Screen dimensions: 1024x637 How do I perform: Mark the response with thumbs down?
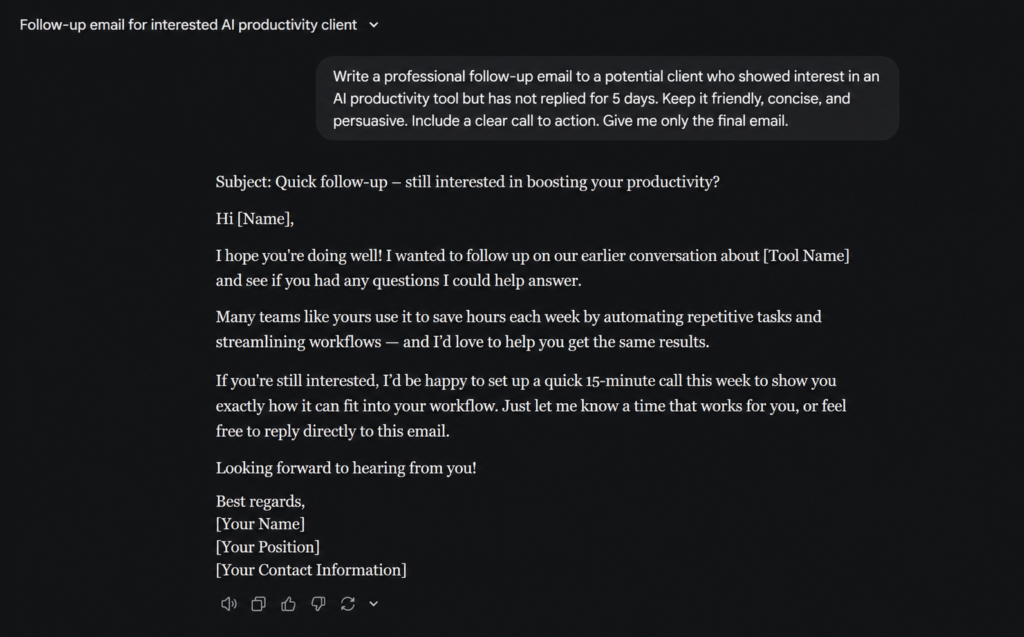[x=318, y=604]
